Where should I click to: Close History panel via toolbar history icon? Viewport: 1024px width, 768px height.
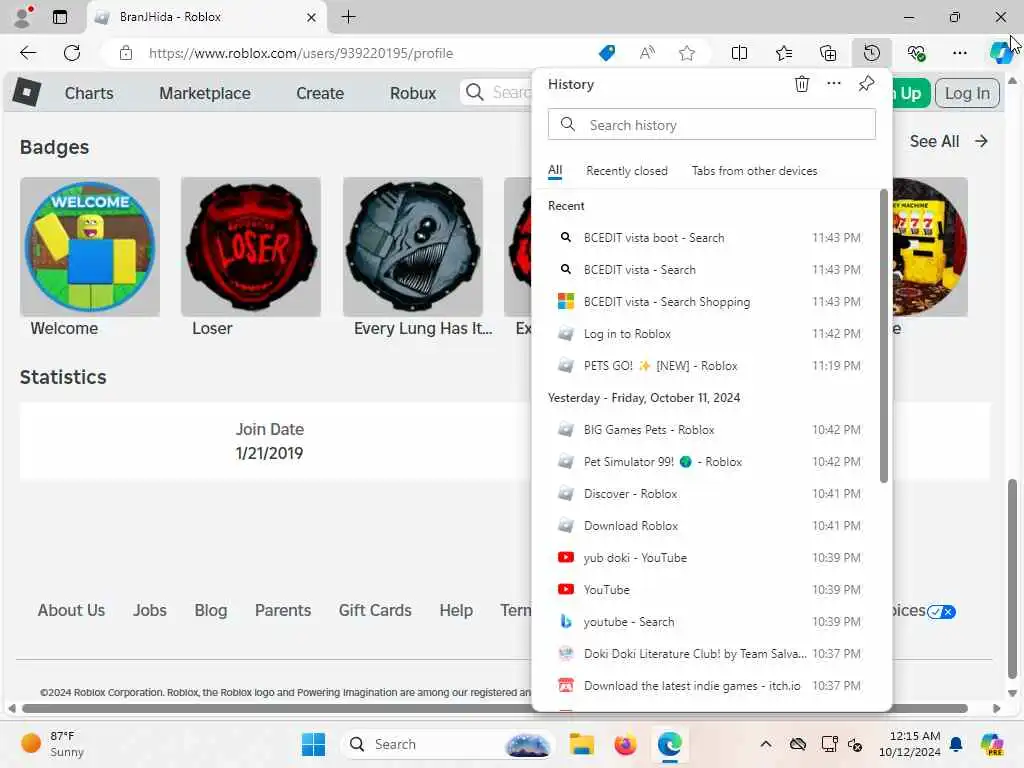click(x=872, y=53)
